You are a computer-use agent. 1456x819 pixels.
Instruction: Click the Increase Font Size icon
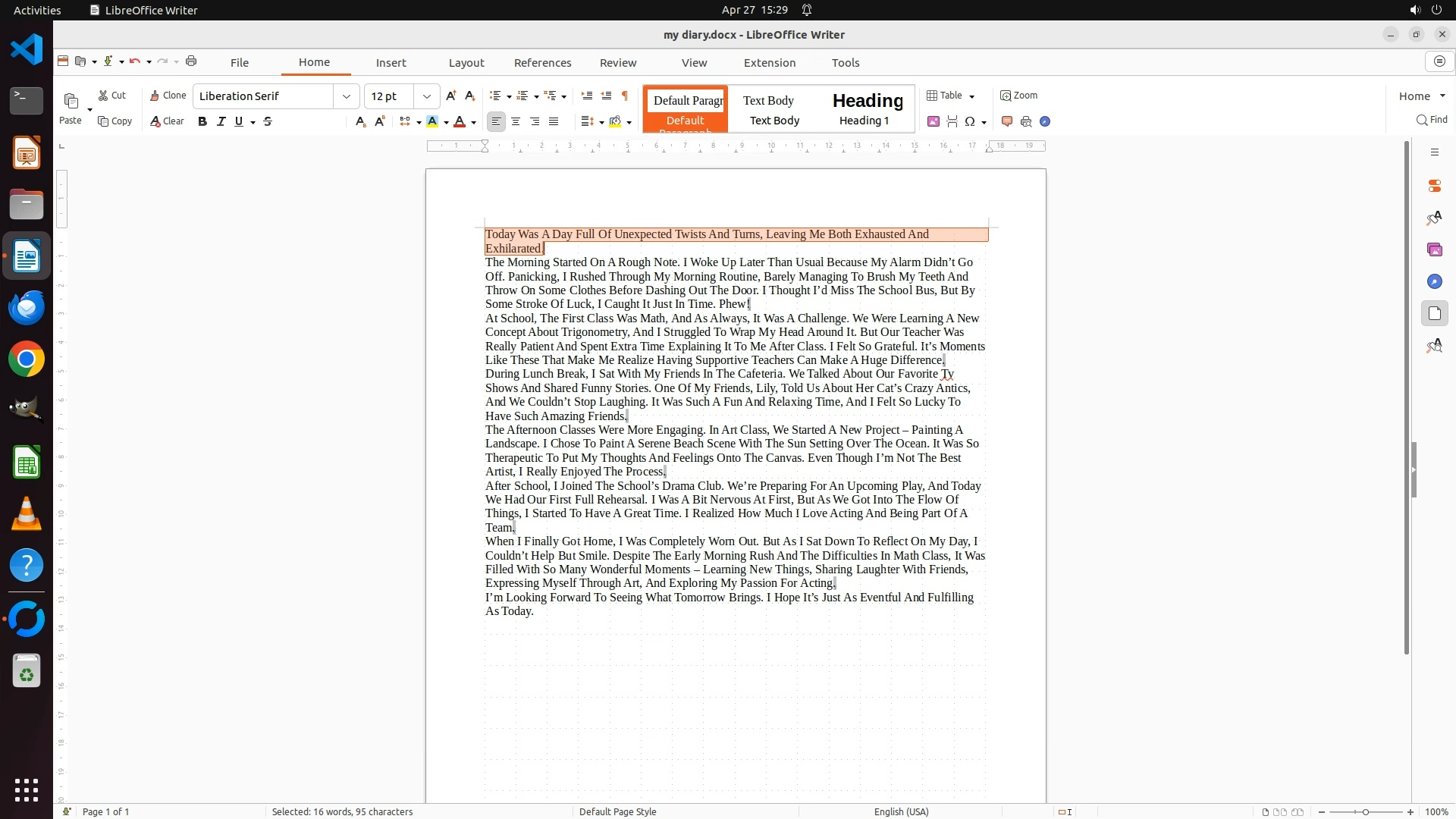451,96
